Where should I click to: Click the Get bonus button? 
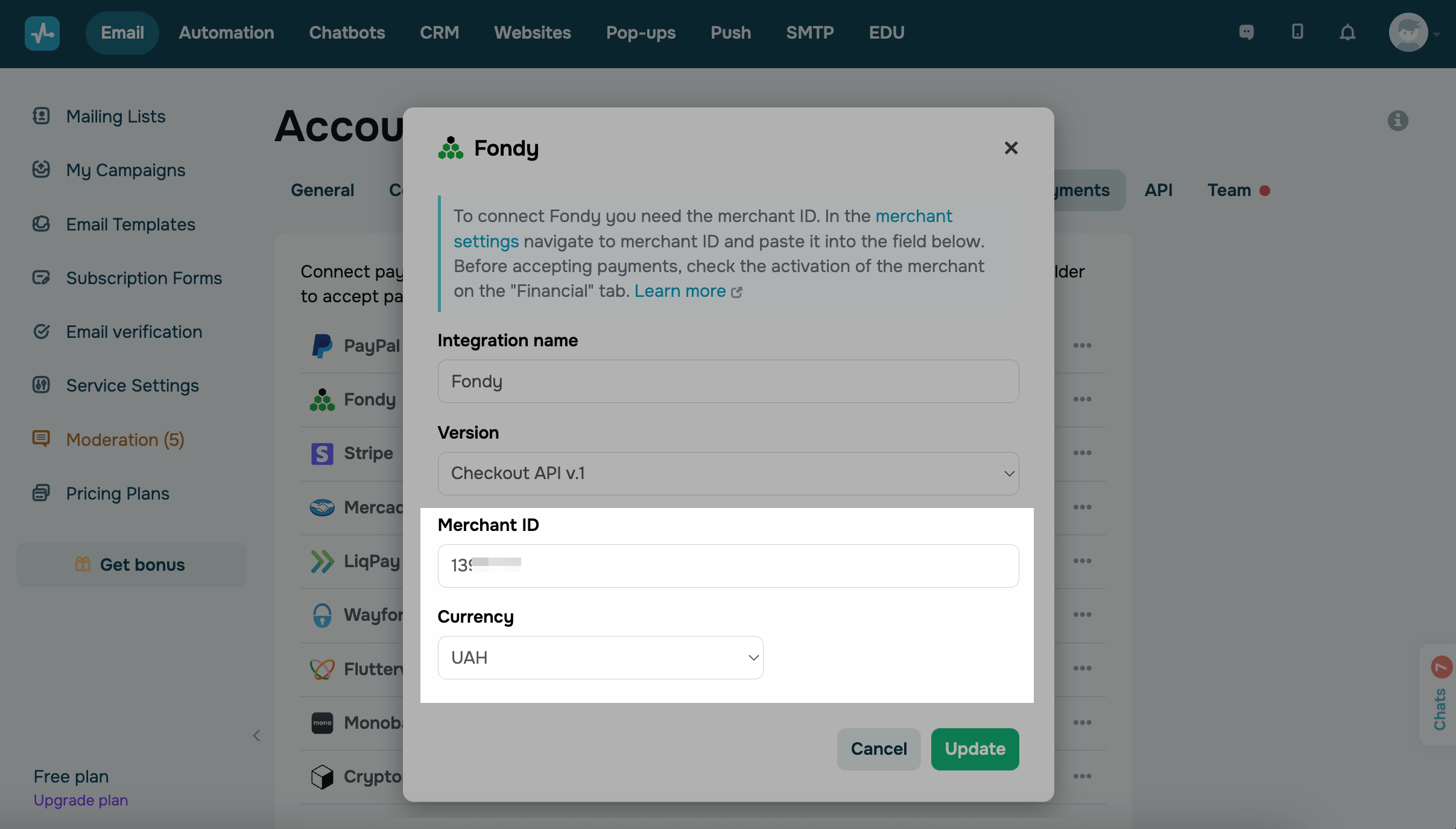click(x=131, y=565)
